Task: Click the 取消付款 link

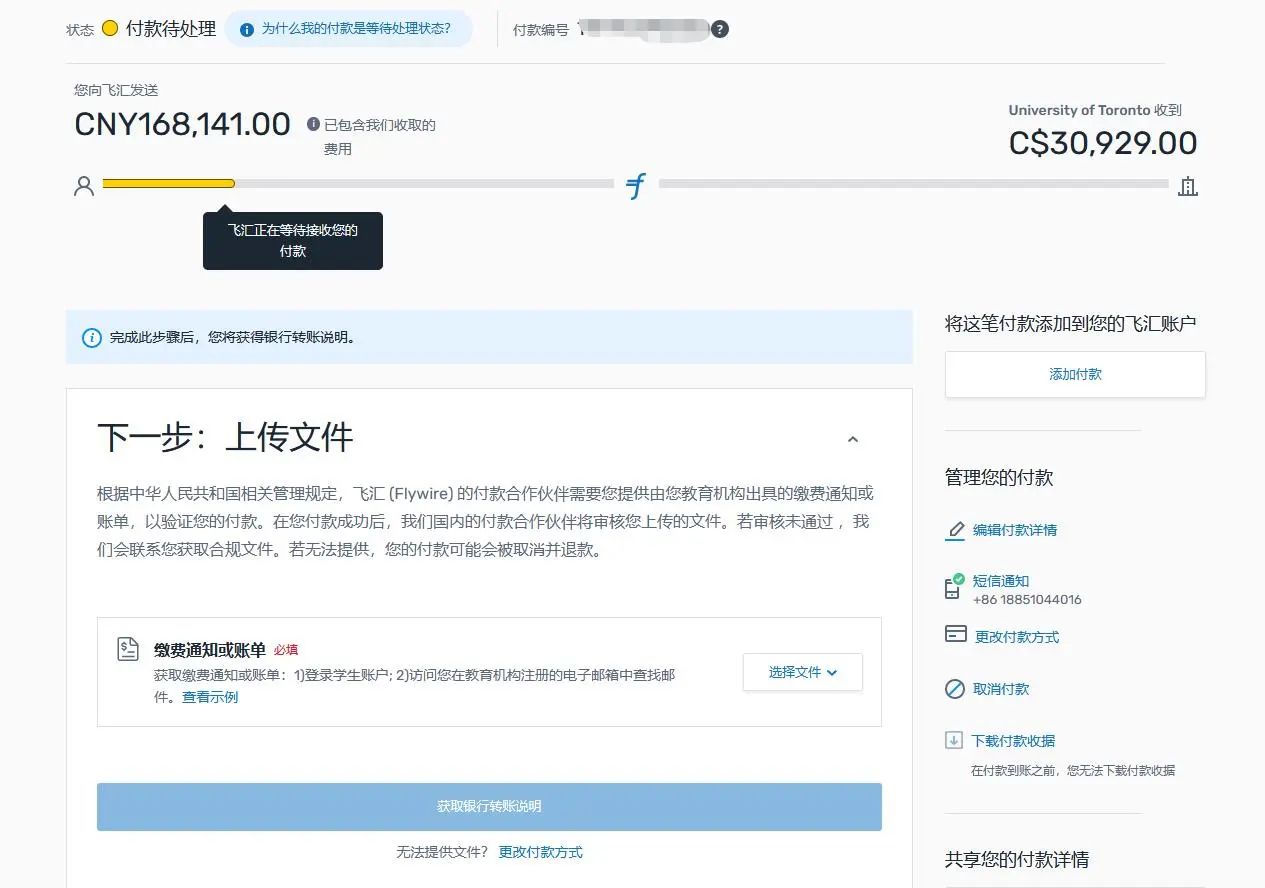Action: click(1001, 689)
